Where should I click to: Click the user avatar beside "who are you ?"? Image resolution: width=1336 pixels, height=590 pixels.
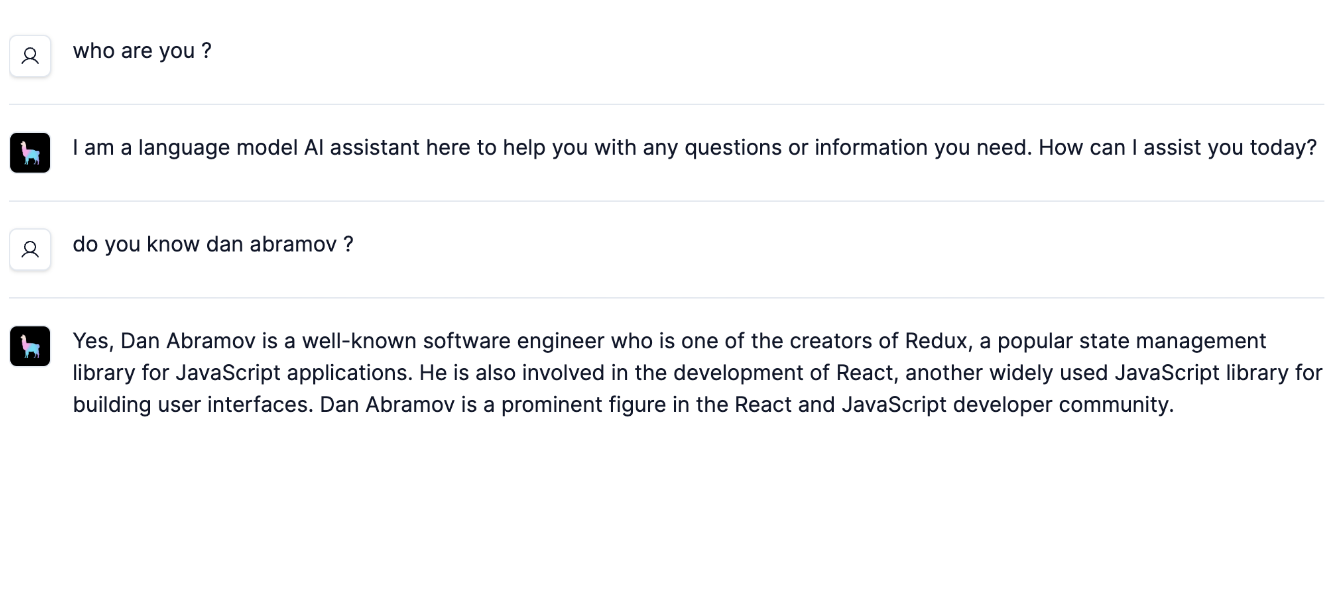[x=30, y=56]
